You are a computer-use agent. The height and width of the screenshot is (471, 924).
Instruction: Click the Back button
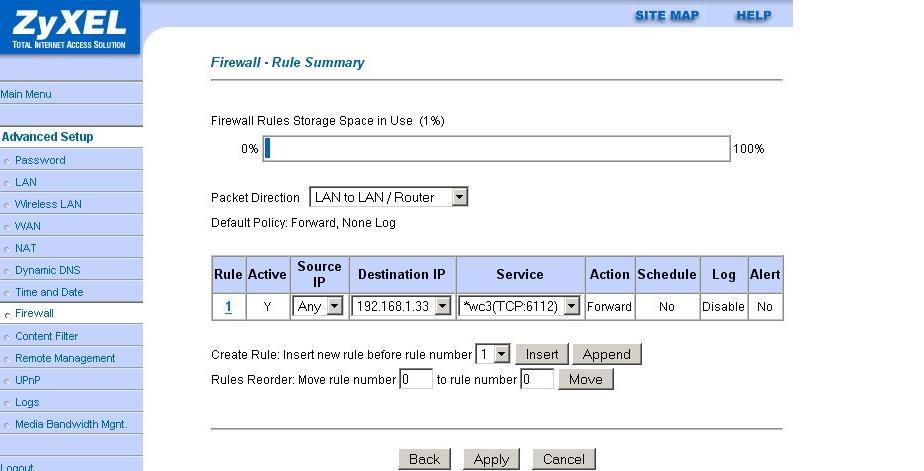(424, 459)
